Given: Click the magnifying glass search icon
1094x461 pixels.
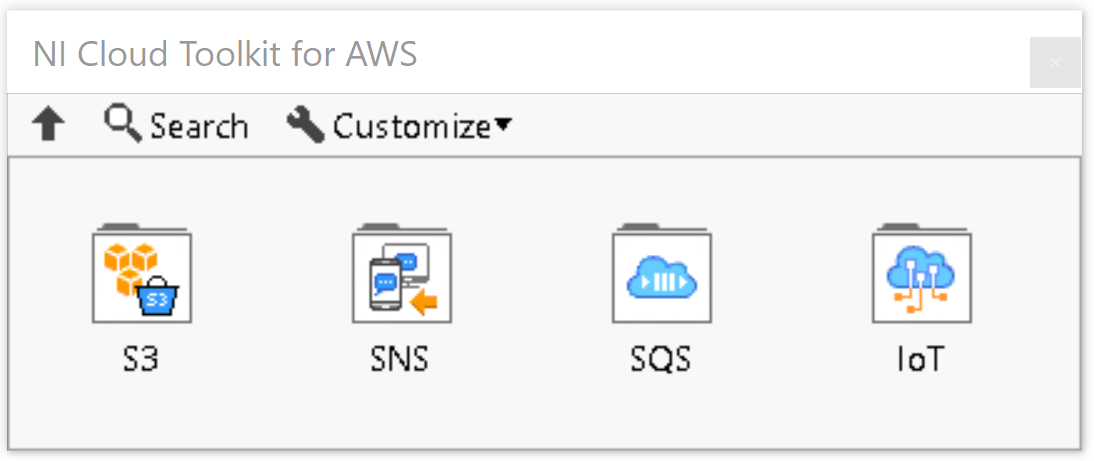Looking at the screenshot, I should coord(123,124).
